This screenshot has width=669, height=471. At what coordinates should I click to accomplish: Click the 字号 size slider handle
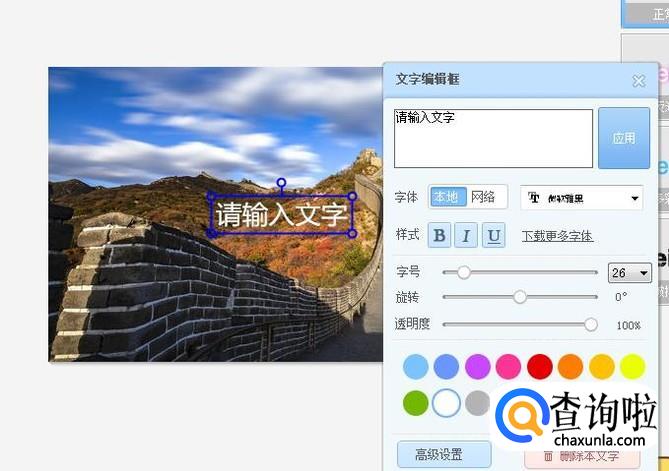[463, 272]
